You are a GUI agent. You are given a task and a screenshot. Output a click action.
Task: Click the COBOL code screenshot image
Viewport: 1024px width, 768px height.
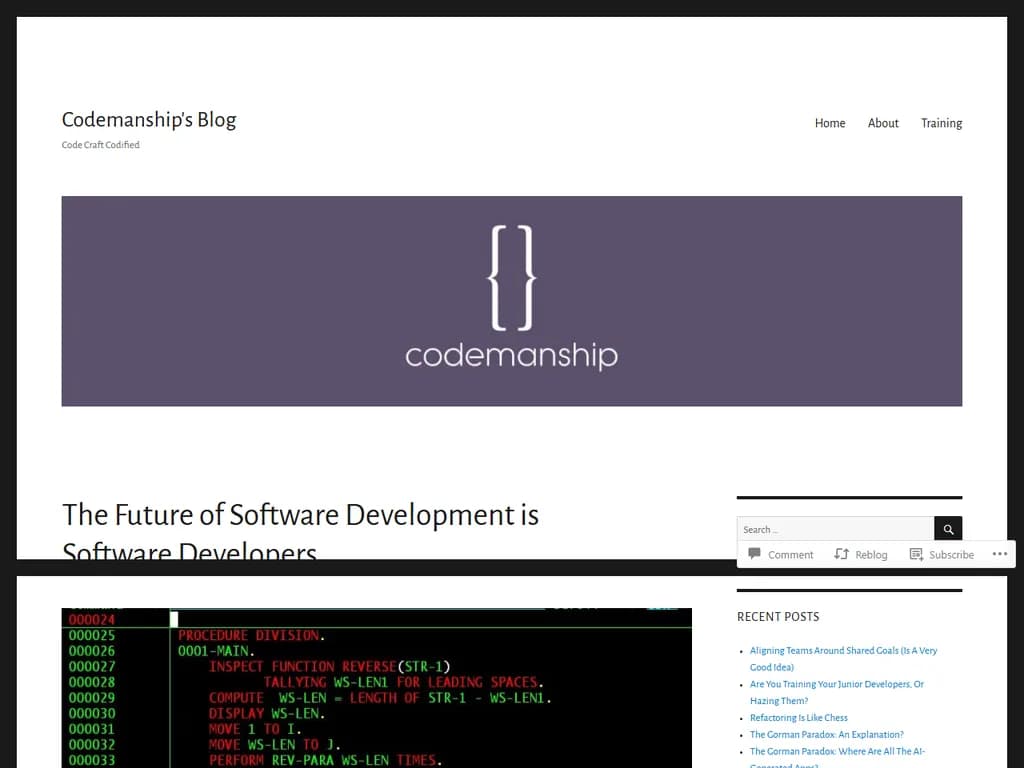point(376,690)
